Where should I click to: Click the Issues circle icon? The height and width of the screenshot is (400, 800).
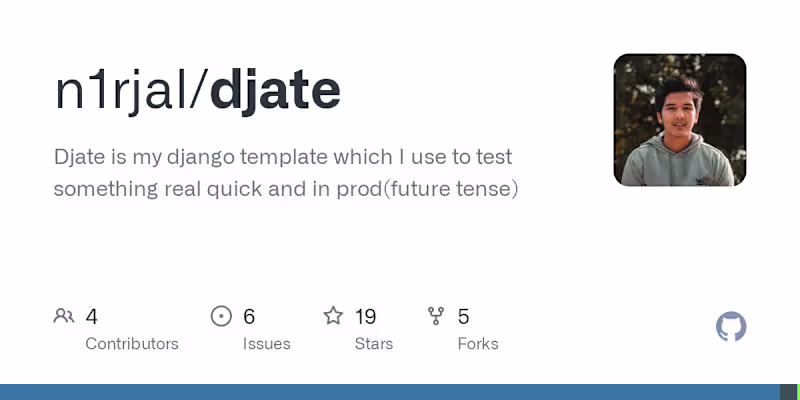pos(221,316)
